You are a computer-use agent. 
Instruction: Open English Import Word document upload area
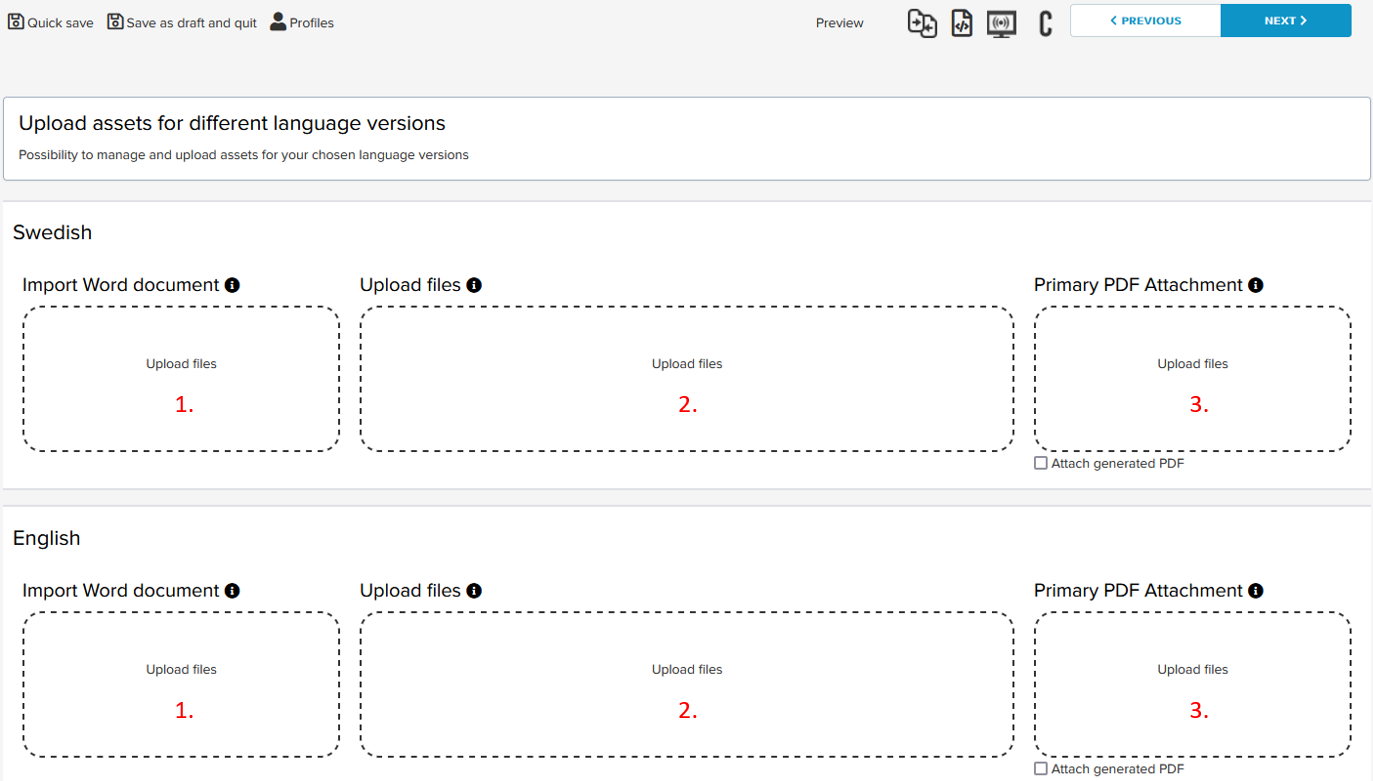point(181,685)
